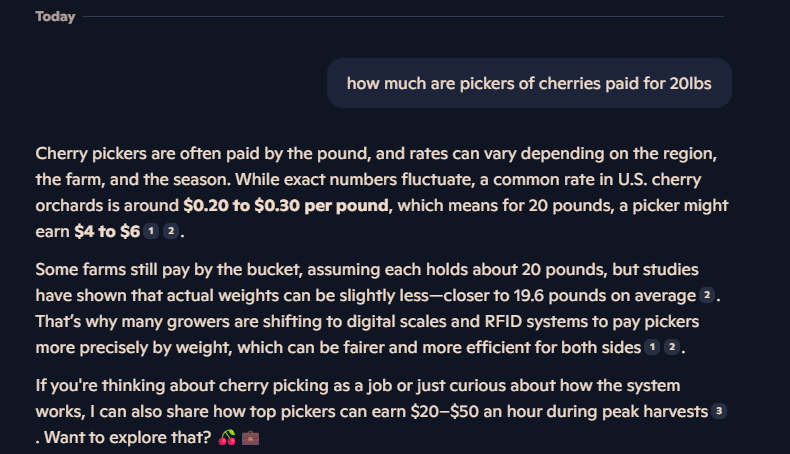The height and width of the screenshot is (454, 790).
Task: Open citation 1 after "$4 to $6"
Action: click(150, 232)
